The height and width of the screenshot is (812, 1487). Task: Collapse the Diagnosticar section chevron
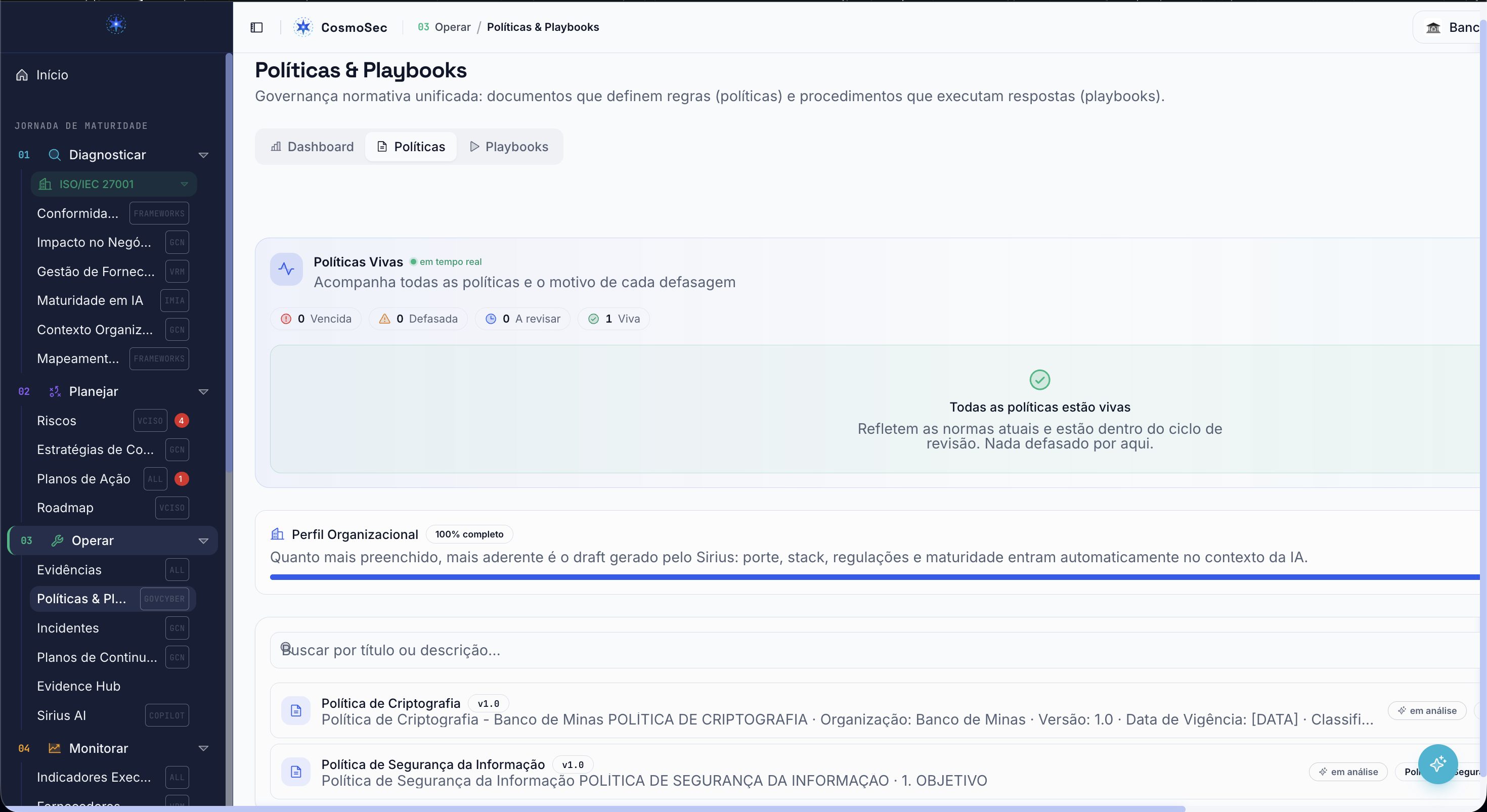(x=203, y=155)
